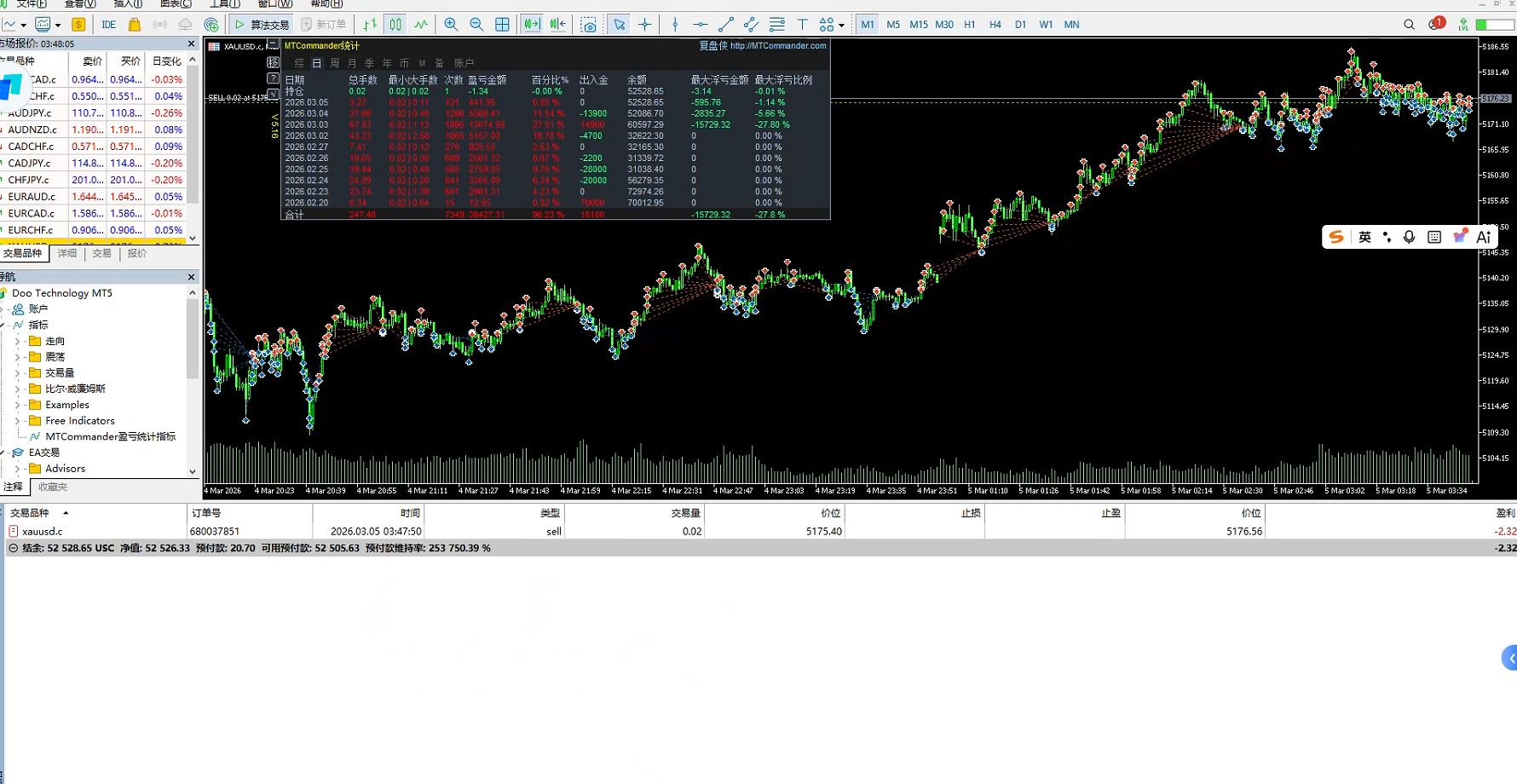Toggle the 算法交易 algo trading button
Image resolution: width=1517 pixels, height=784 pixels.
[x=262, y=25]
